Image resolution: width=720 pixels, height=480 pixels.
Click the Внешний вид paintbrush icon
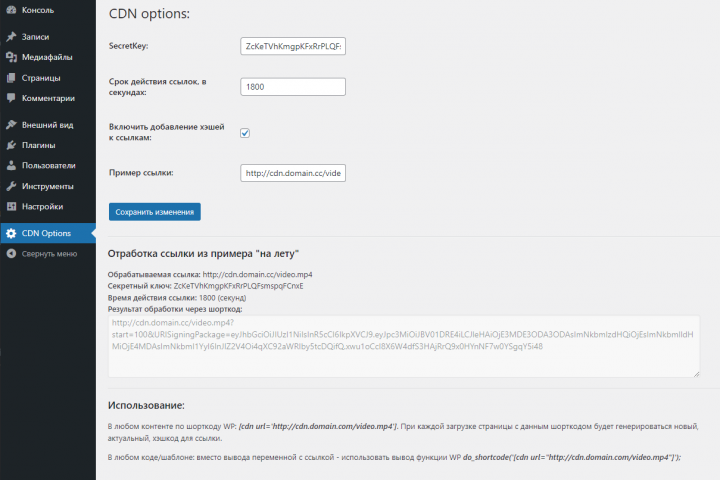[10, 125]
